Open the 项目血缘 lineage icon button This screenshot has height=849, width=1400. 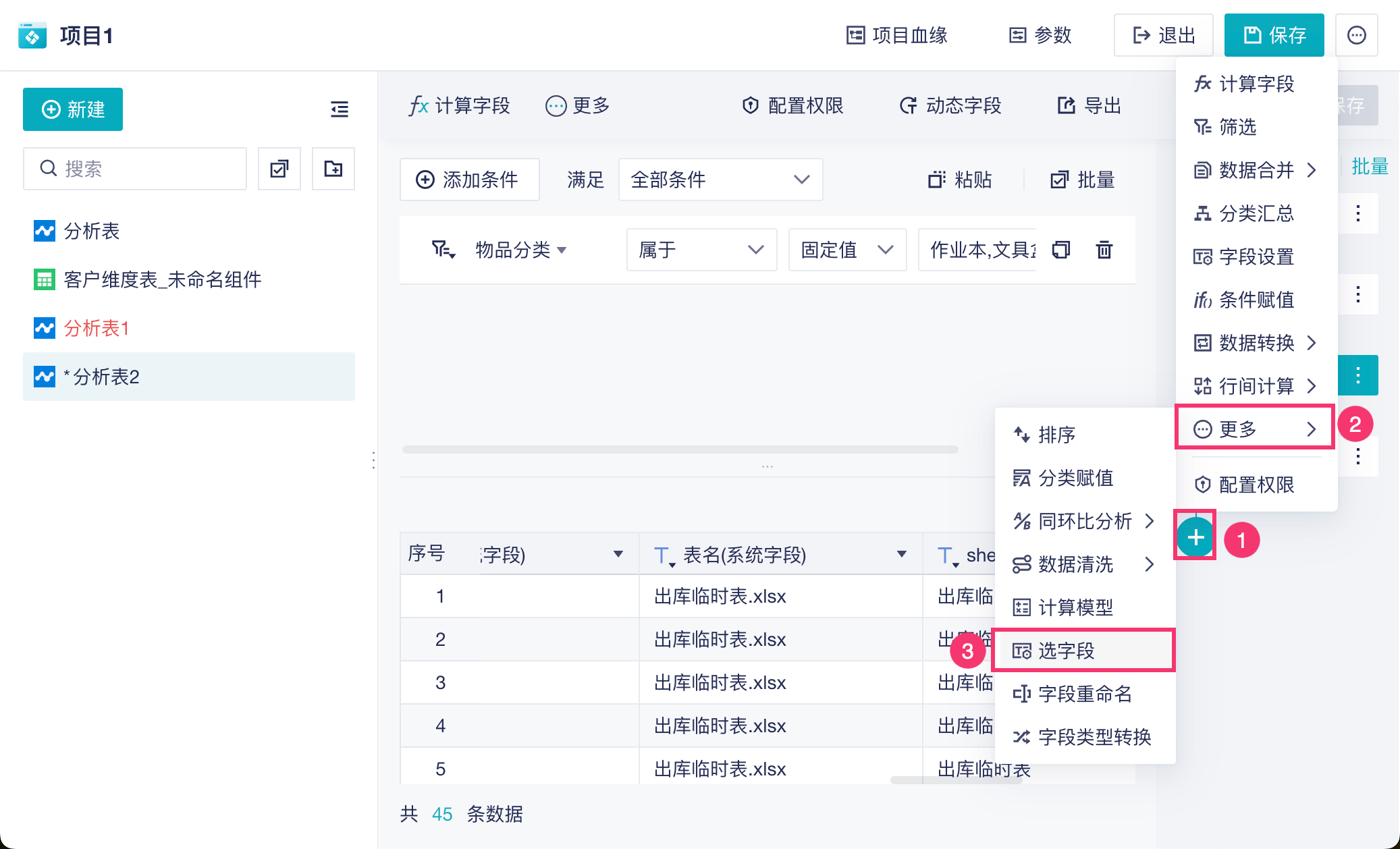[x=897, y=35]
